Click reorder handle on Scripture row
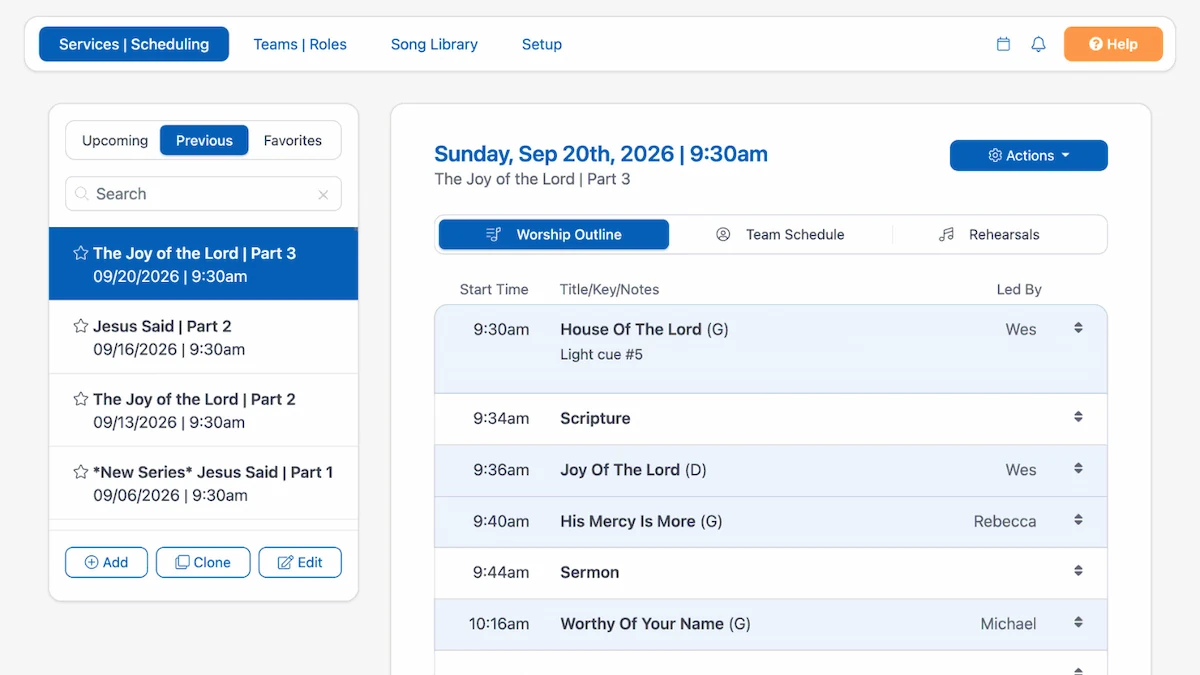 click(1078, 417)
